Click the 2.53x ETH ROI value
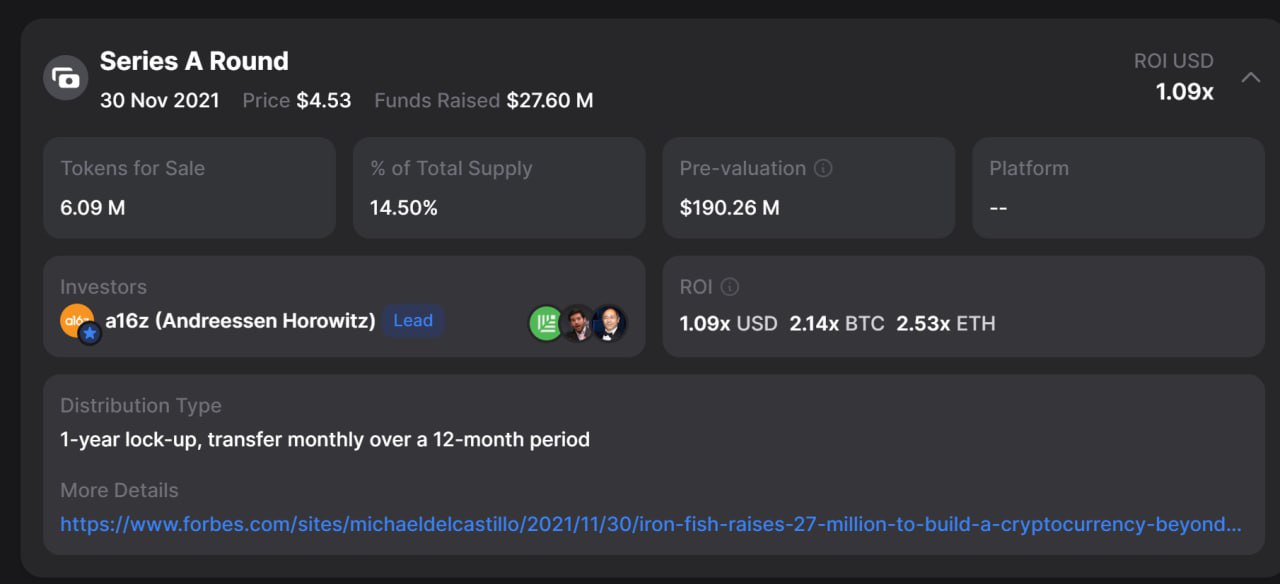This screenshot has width=1280, height=584. pyautogui.click(x=946, y=323)
